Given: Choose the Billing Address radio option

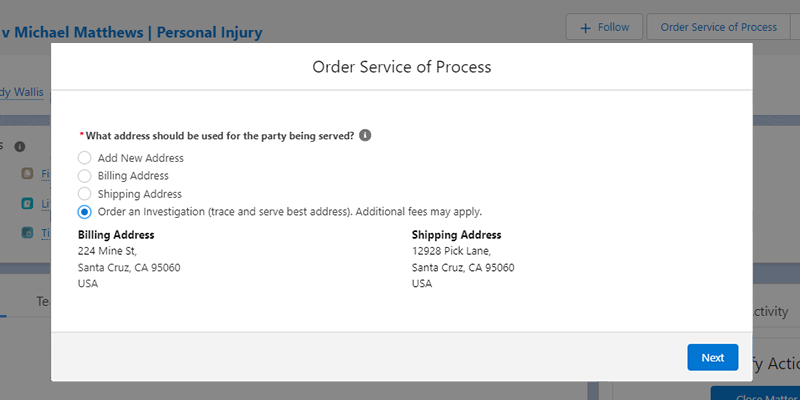Looking at the screenshot, I should pos(85,176).
